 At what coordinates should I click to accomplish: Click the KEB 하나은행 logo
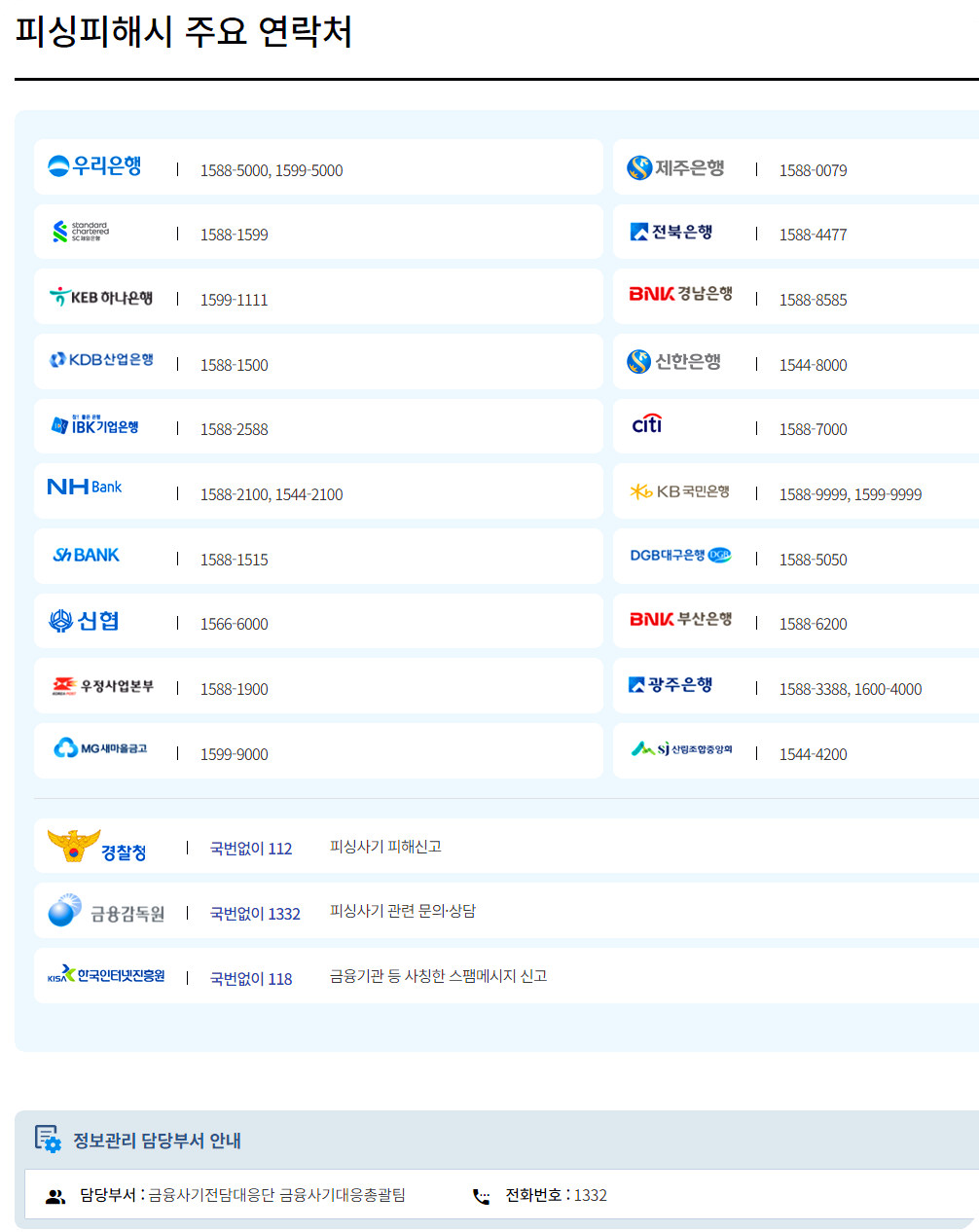(x=101, y=297)
